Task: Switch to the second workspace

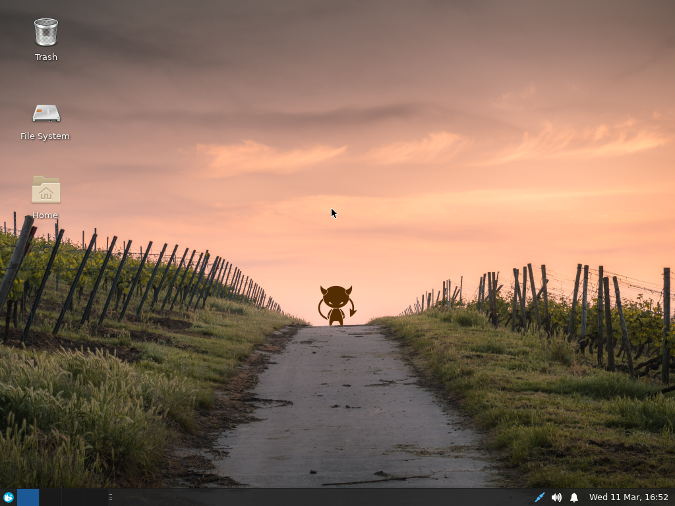Action: (50, 497)
